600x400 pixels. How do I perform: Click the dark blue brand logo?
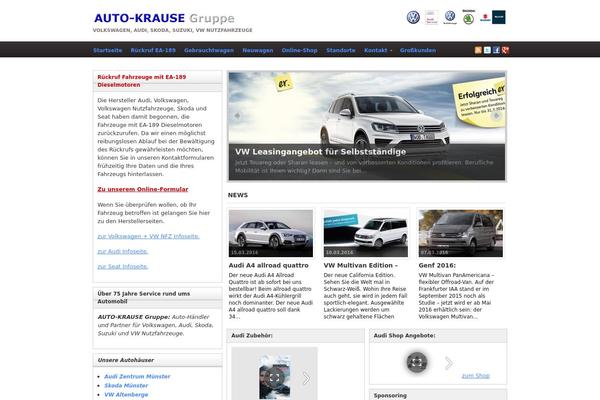click(499, 17)
